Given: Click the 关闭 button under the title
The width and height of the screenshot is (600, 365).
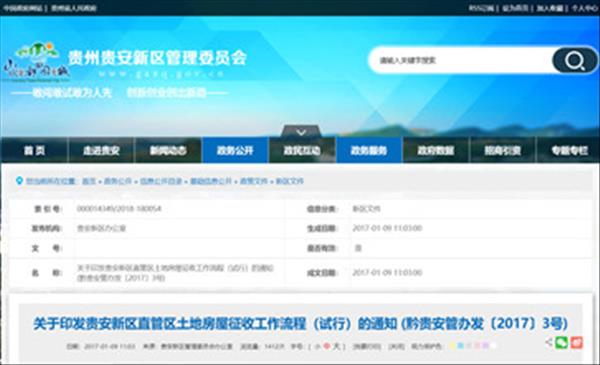Looking at the screenshot, I should pyautogui.click(x=396, y=346).
